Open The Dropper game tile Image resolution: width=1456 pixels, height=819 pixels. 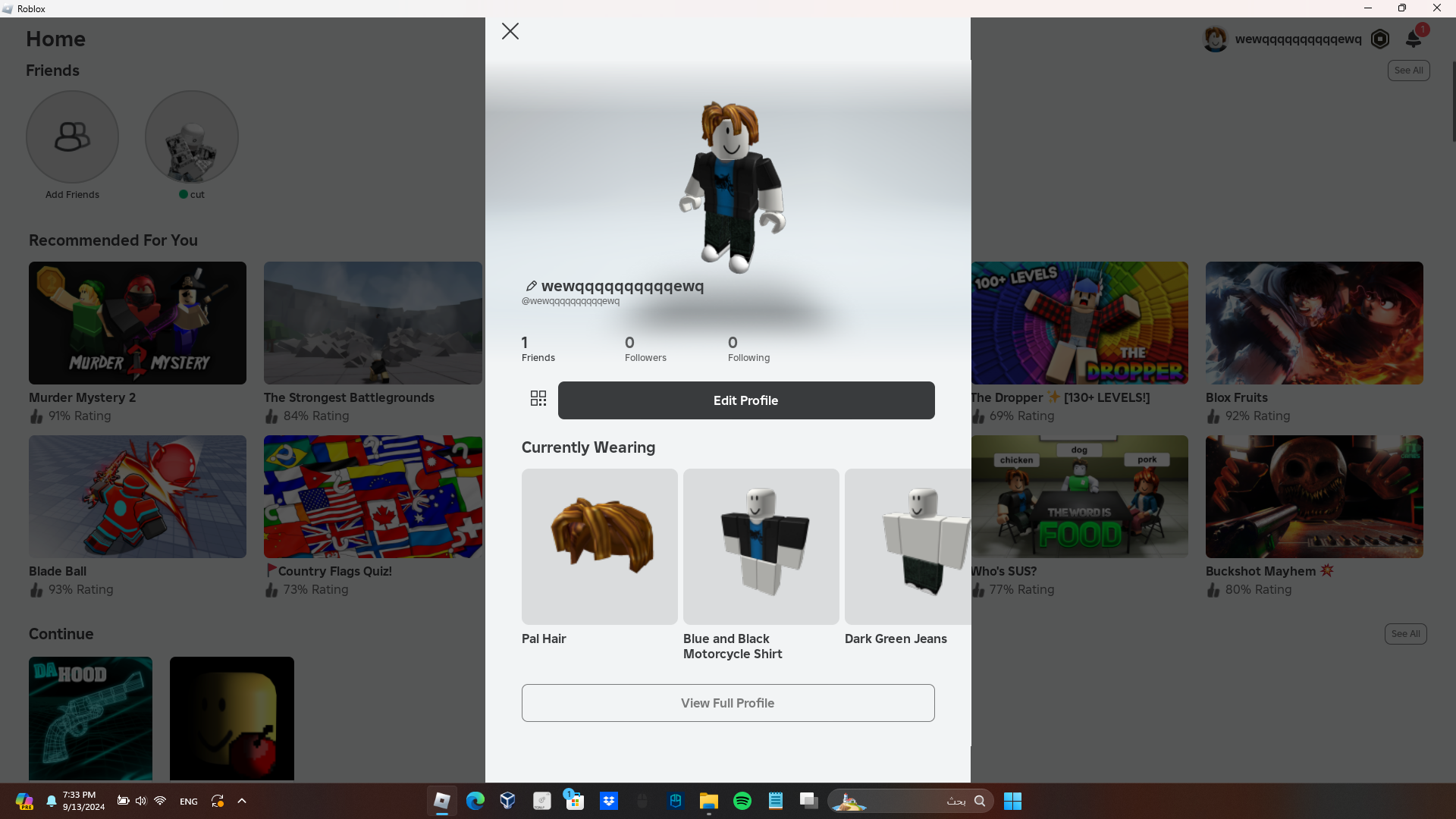coord(1080,323)
